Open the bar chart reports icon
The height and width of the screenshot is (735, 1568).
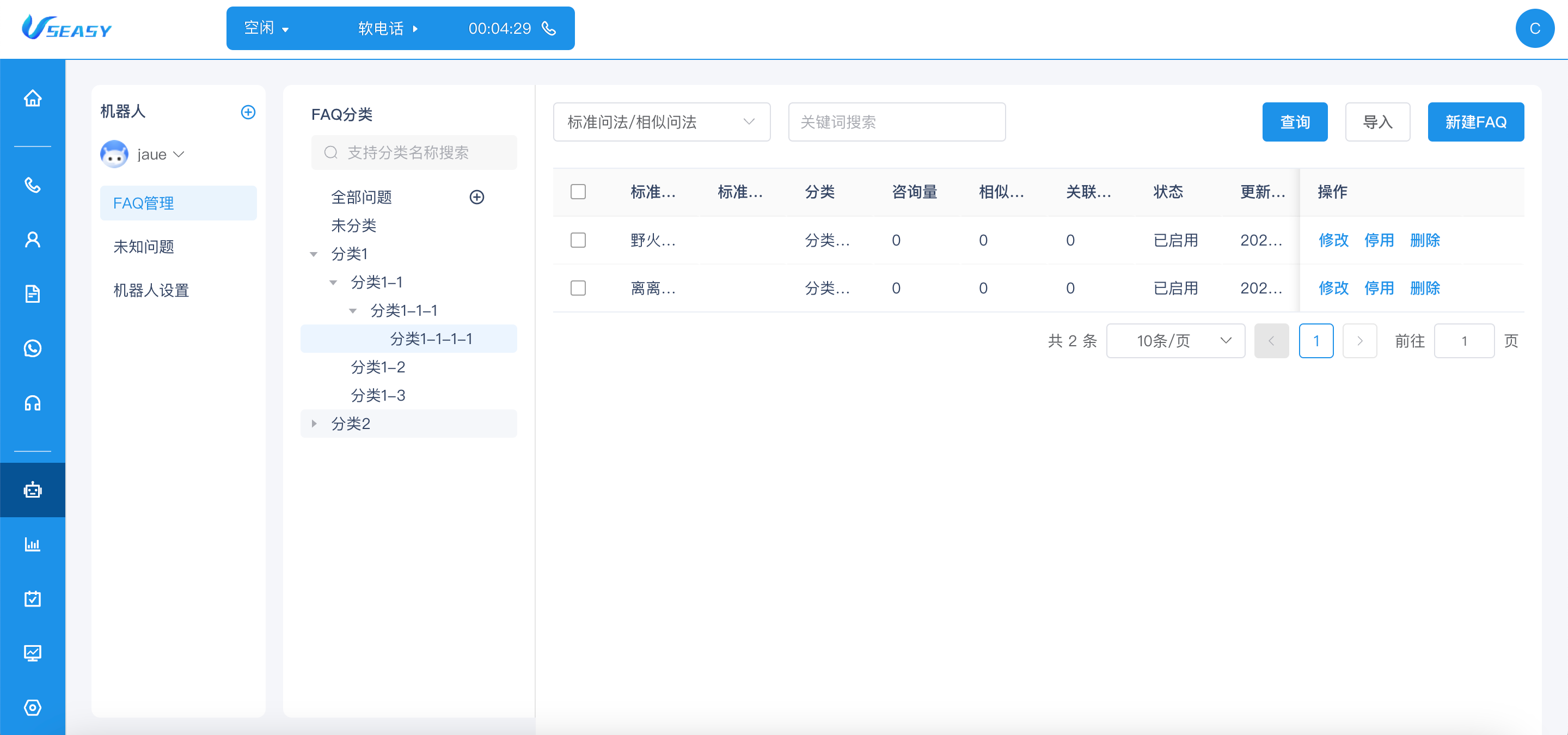(x=32, y=544)
